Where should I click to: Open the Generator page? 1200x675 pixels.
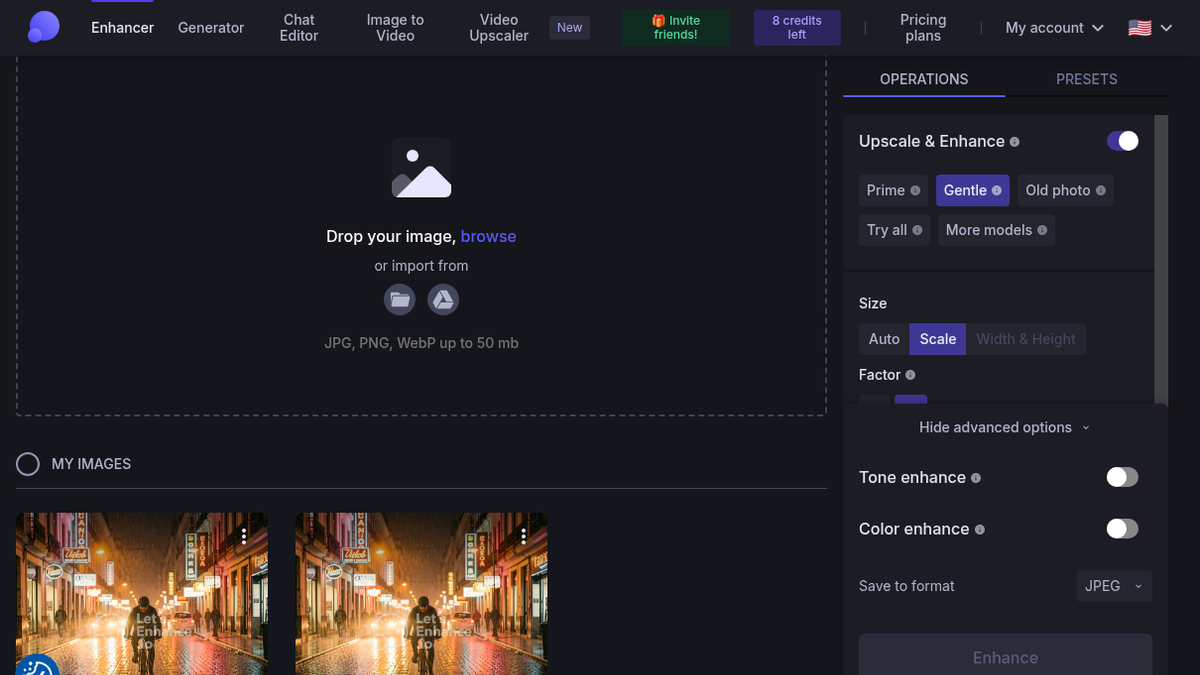click(x=211, y=28)
